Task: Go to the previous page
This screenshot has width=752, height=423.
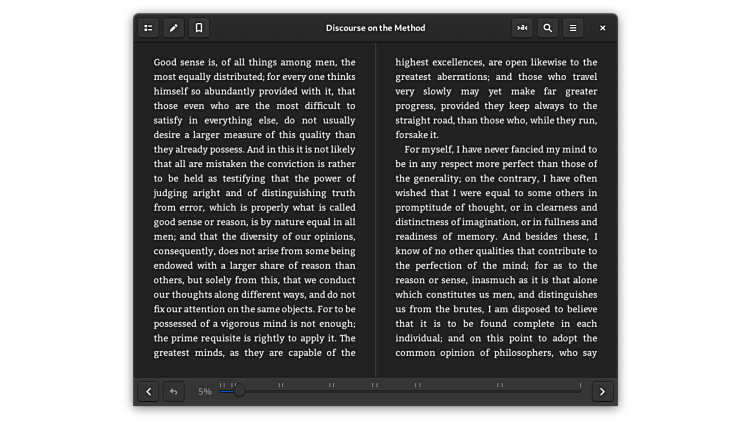Action: coord(148,391)
